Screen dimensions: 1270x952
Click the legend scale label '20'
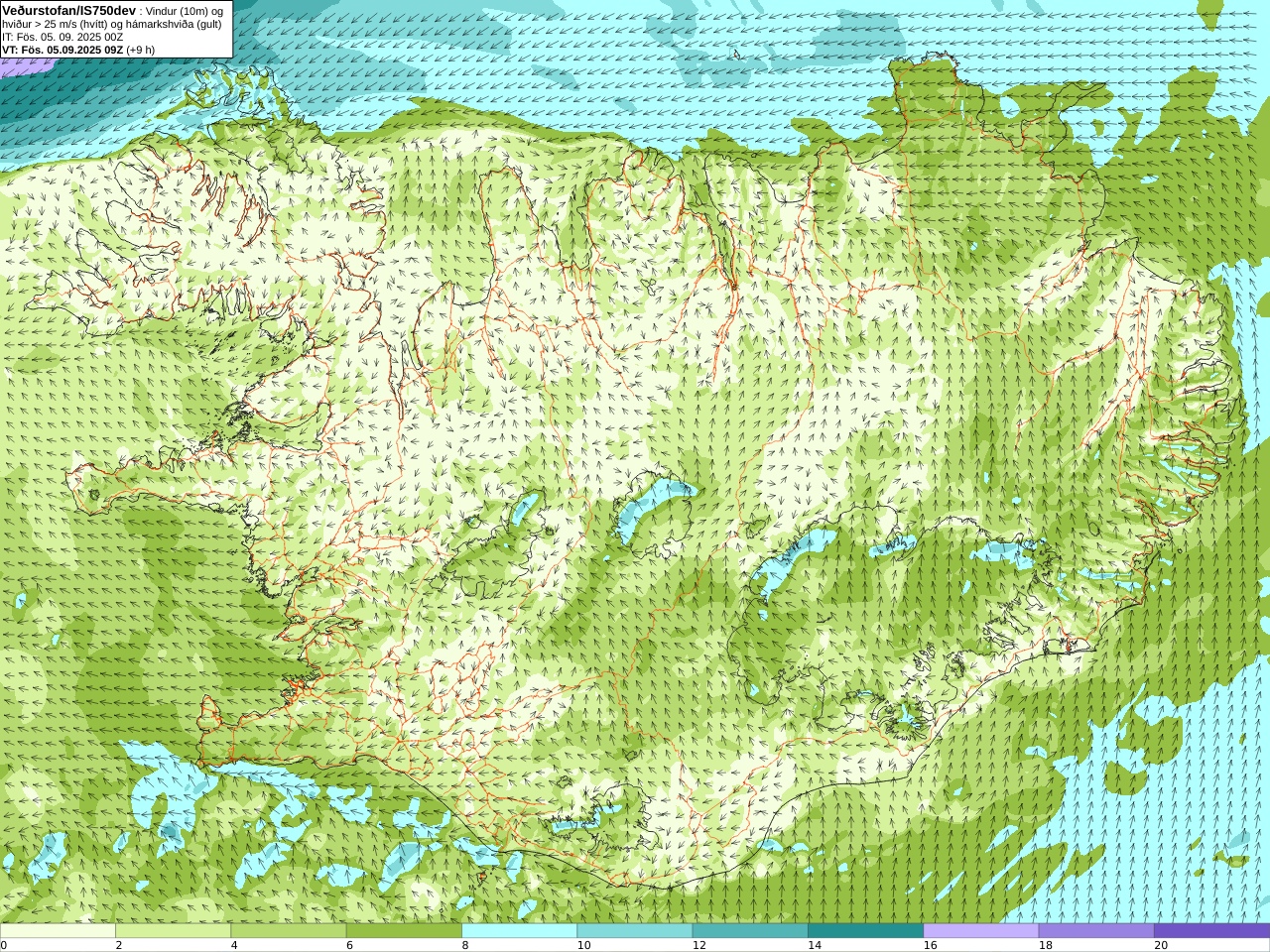[1161, 945]
